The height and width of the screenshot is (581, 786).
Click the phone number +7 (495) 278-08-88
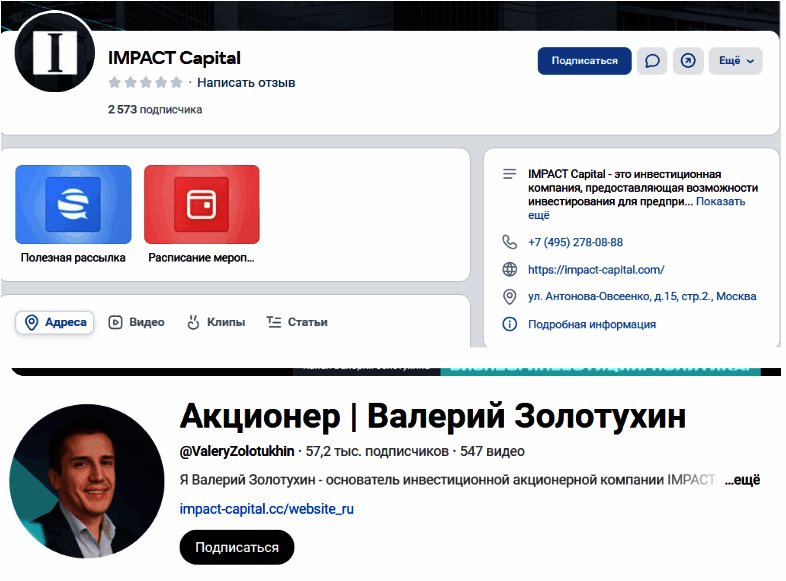pos(575,243)
